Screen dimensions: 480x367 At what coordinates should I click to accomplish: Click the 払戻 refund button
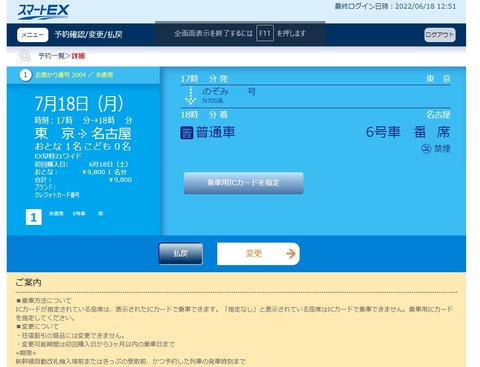(x=181, y=254)
